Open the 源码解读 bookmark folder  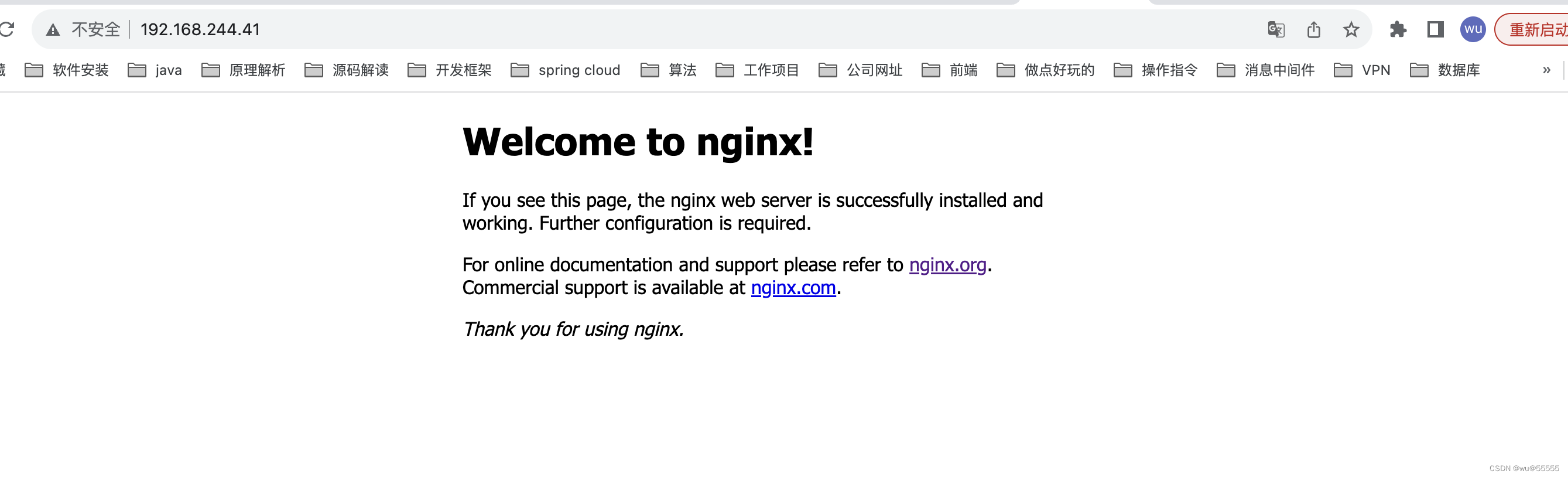click(x=347, y=70)
